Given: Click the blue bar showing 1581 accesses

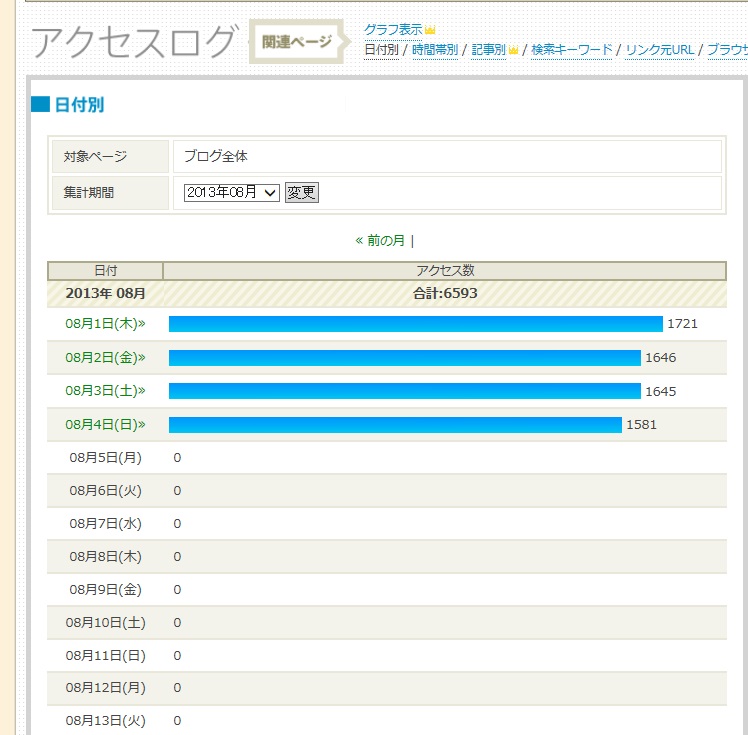Looking at the screenshot, I should click(395, 425).
